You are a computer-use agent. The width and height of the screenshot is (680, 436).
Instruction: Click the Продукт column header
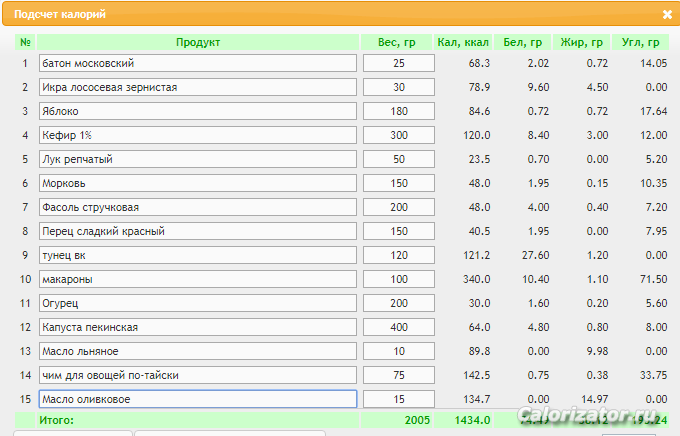tap(198, 42)
